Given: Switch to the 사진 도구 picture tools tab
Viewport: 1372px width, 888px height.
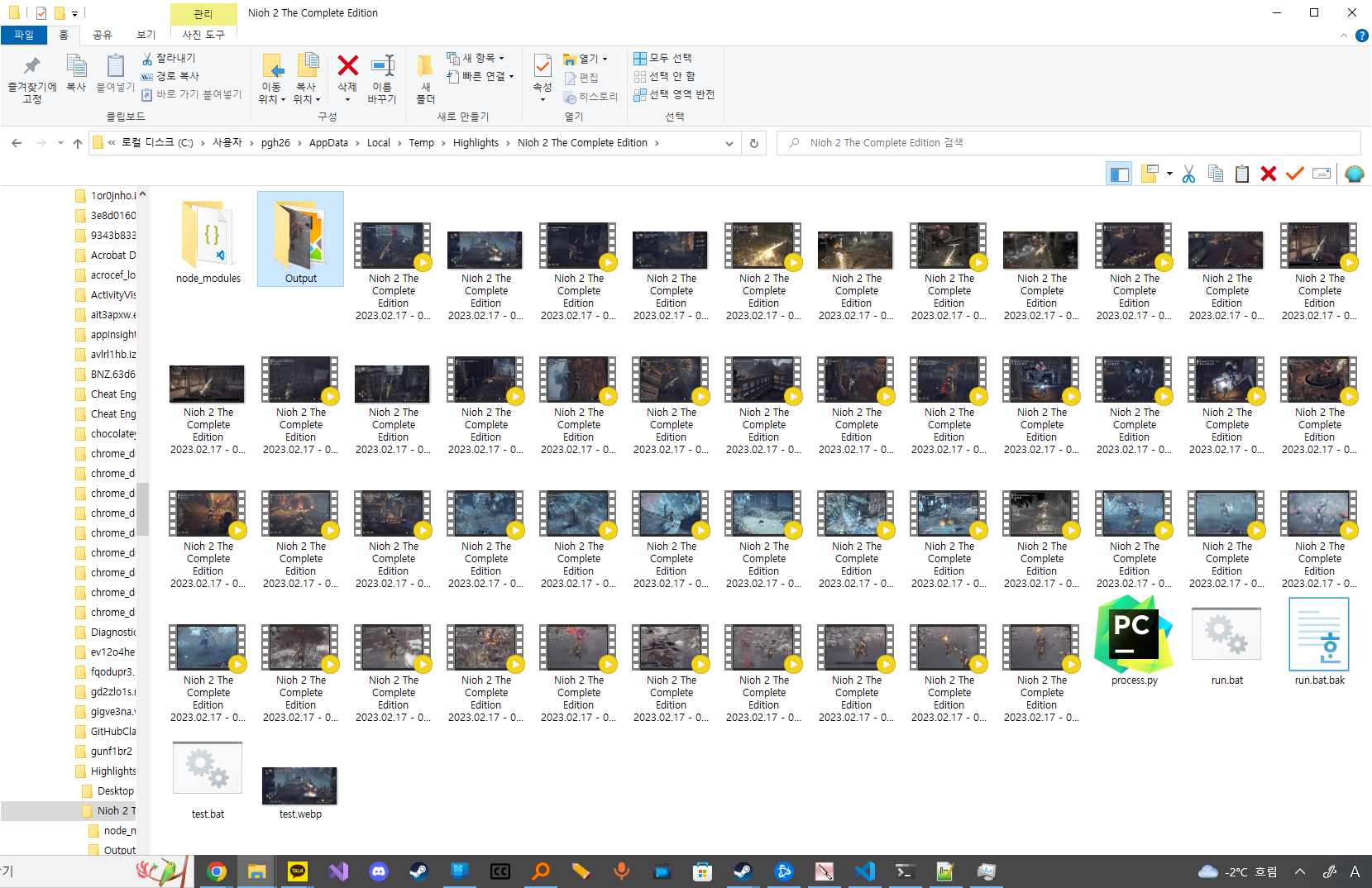Looking at the screenshot, I should (203, 35).
